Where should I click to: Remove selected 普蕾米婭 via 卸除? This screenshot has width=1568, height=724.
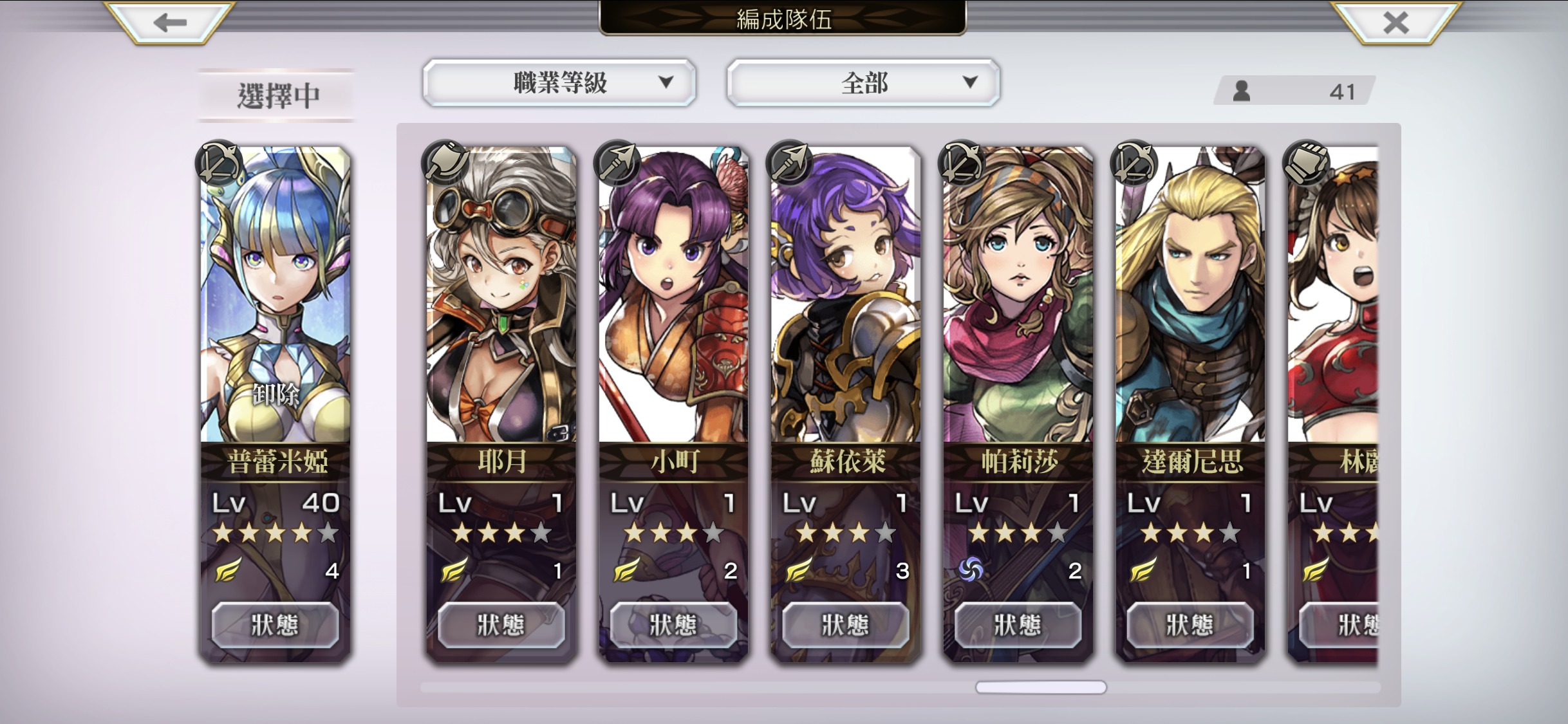(x=276, y=394)
